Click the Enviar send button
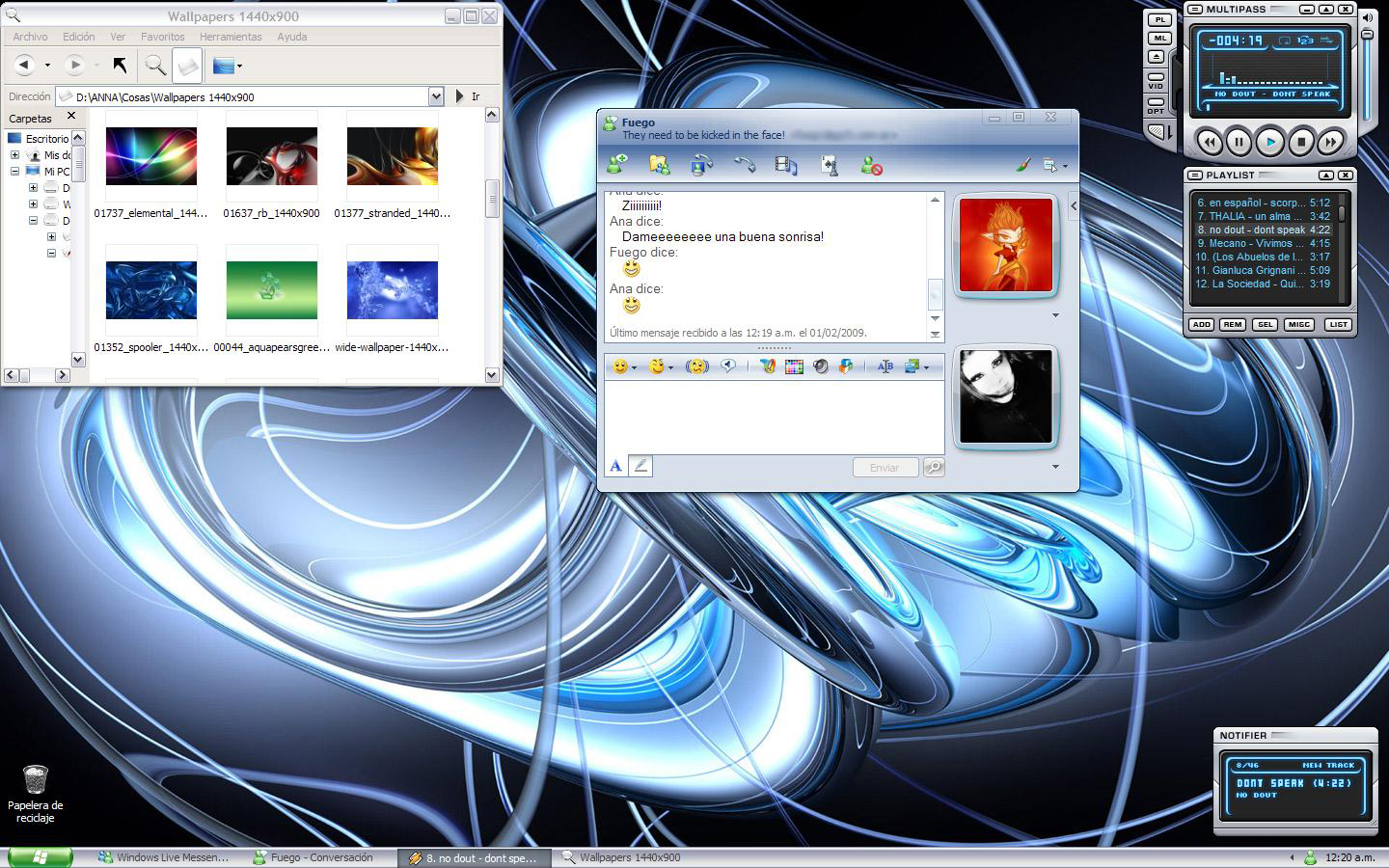The width and height of the screenshot is (1389, 868). [x=885, y=467]
